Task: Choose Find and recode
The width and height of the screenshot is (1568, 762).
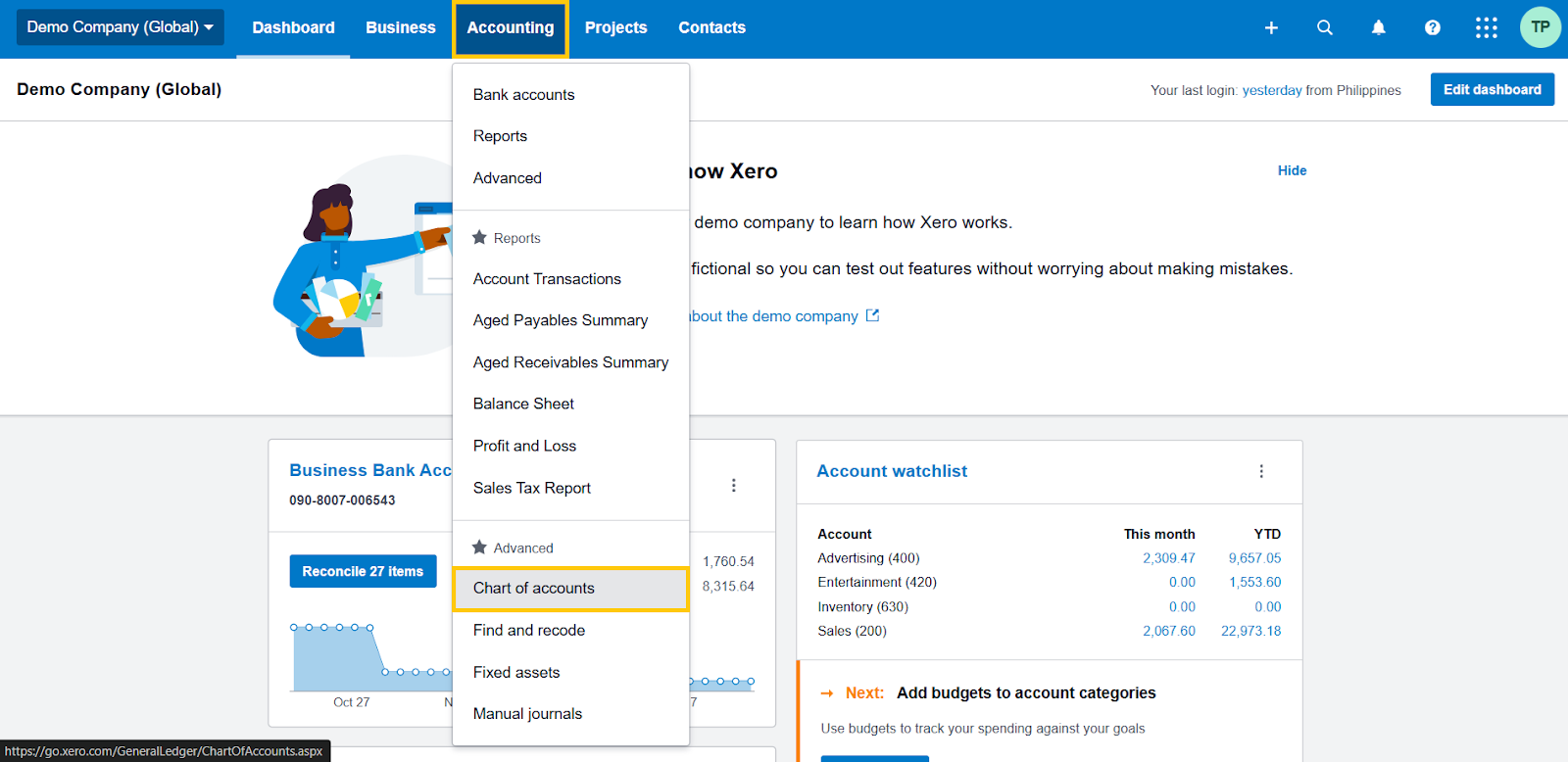Action: 570,631
